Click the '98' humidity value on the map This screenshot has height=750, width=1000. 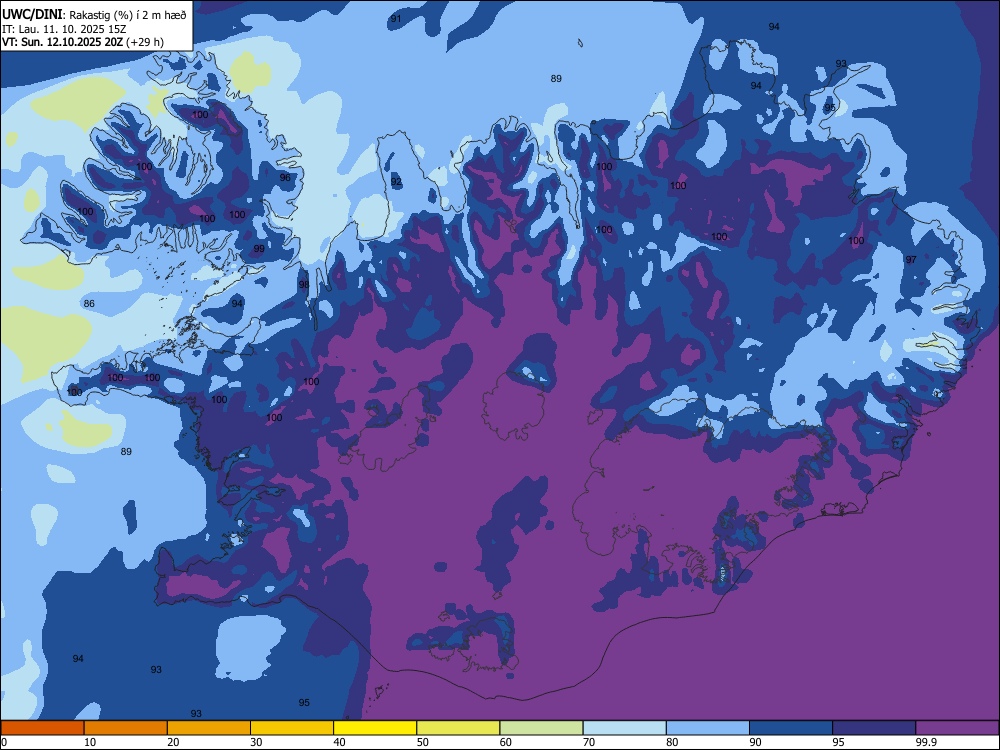click(x=304, y=284)
